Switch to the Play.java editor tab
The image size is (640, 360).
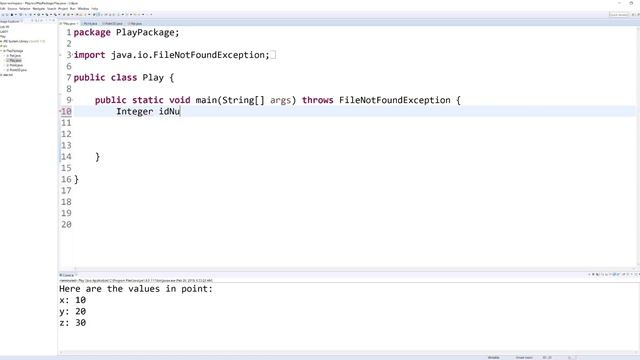tap(69, 24)
